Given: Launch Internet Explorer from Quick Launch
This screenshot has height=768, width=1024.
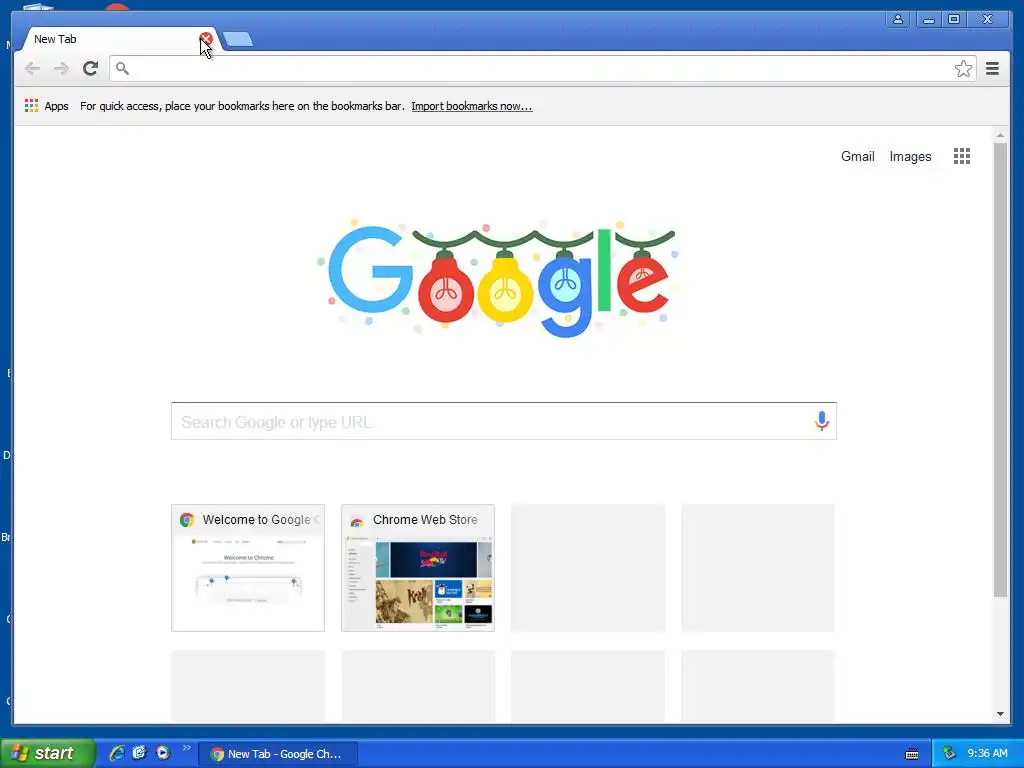Looking at the screenshot, I should pyautogui.click(x=117, y=753).
